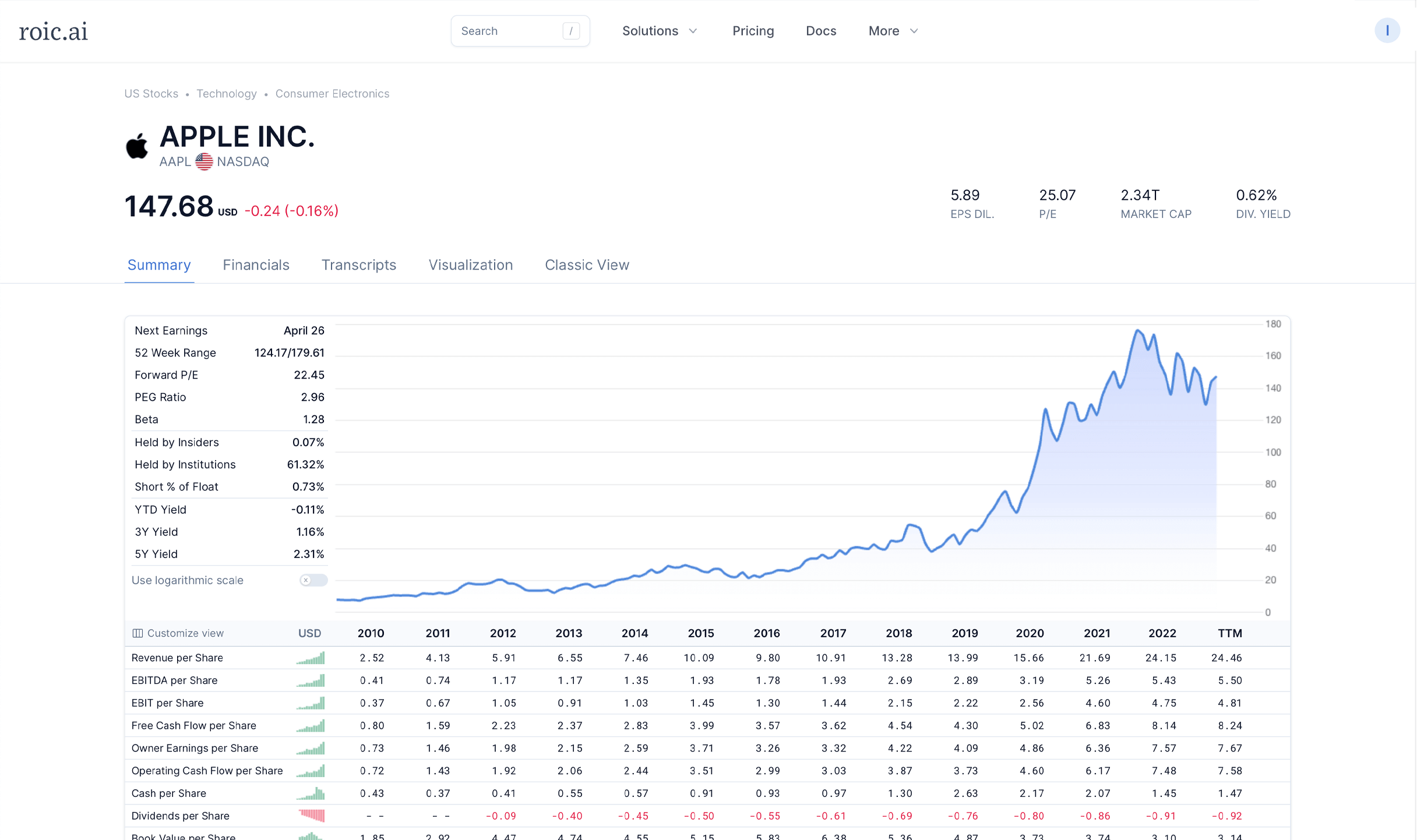The height and width of the screenshot is (840, 1417).
Task: Click the roic.ai logo
Action: click(53, 31)
